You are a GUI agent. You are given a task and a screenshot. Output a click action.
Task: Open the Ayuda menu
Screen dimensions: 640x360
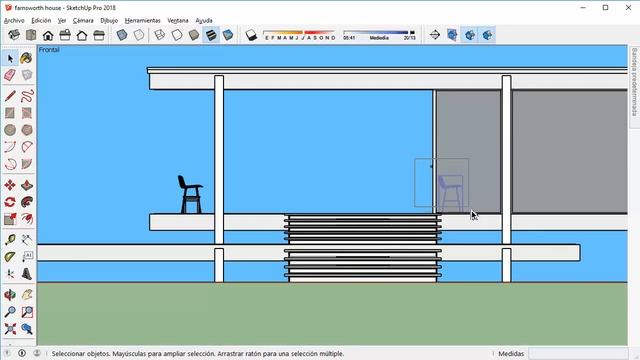coord(204,20)
